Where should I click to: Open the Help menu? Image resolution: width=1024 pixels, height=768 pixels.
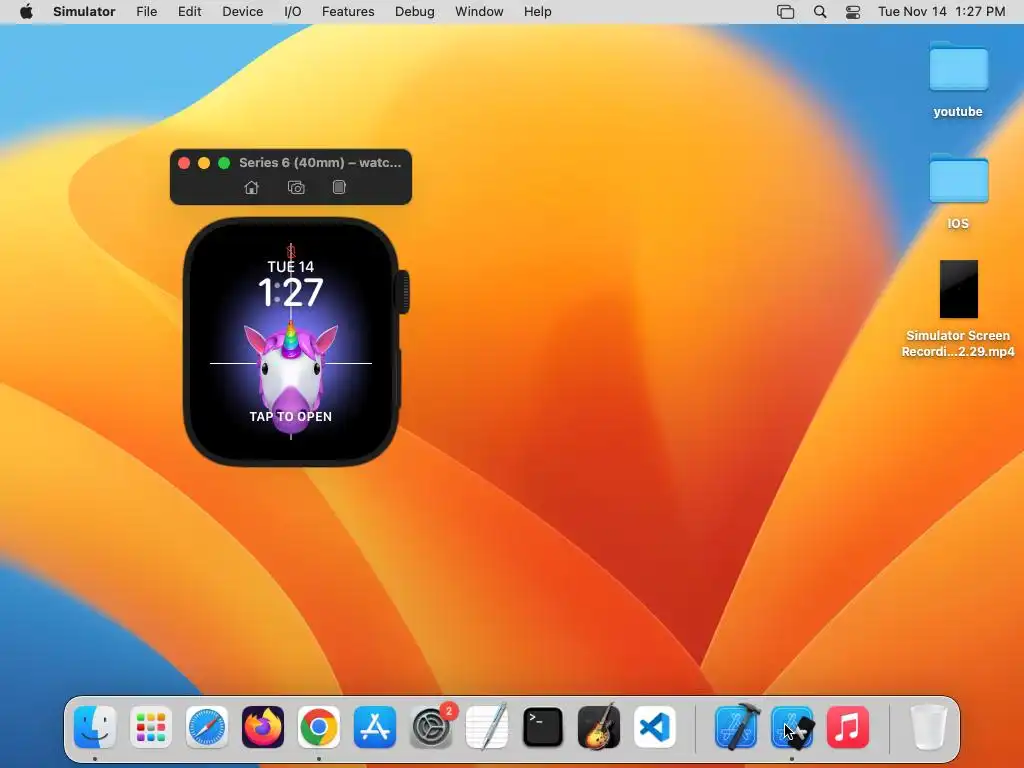(537, 12)
